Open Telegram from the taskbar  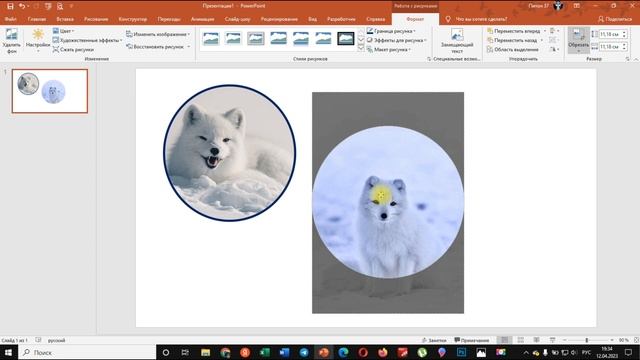(304, 352)
